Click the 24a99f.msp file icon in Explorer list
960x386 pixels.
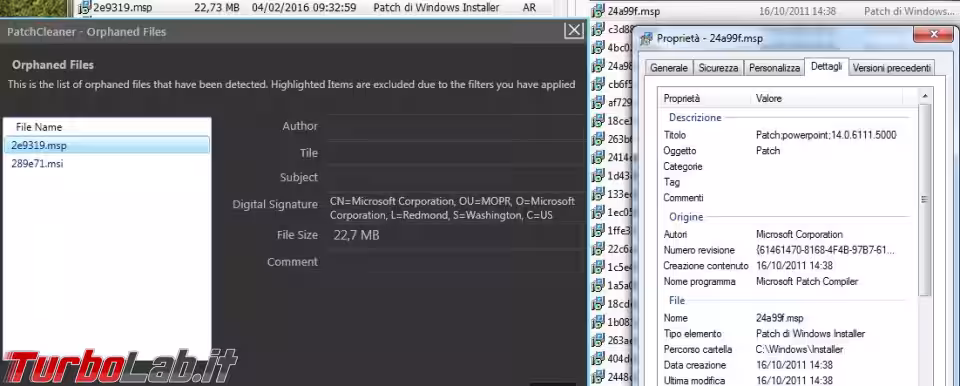(x=598, y=11)
